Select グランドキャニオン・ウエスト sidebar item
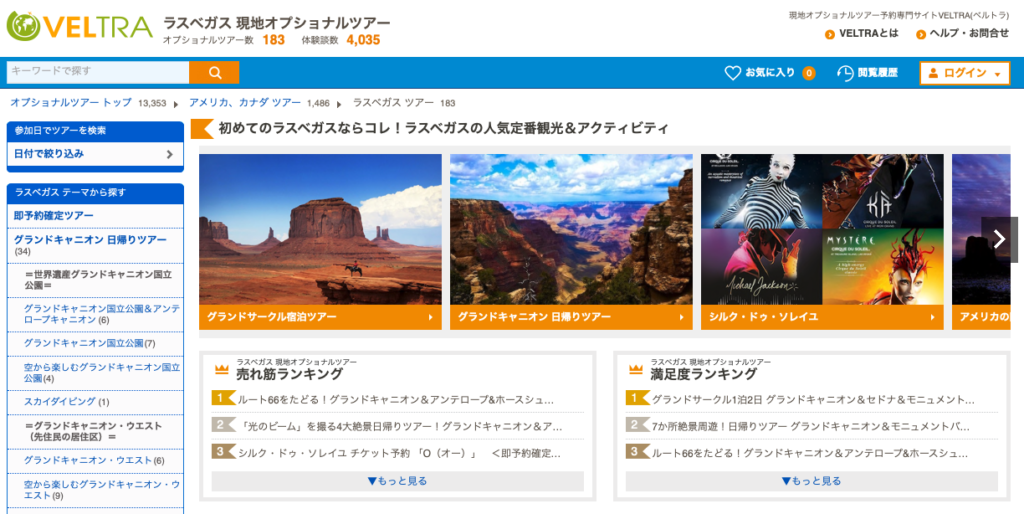1024x514 pixels. click(87, 460)
